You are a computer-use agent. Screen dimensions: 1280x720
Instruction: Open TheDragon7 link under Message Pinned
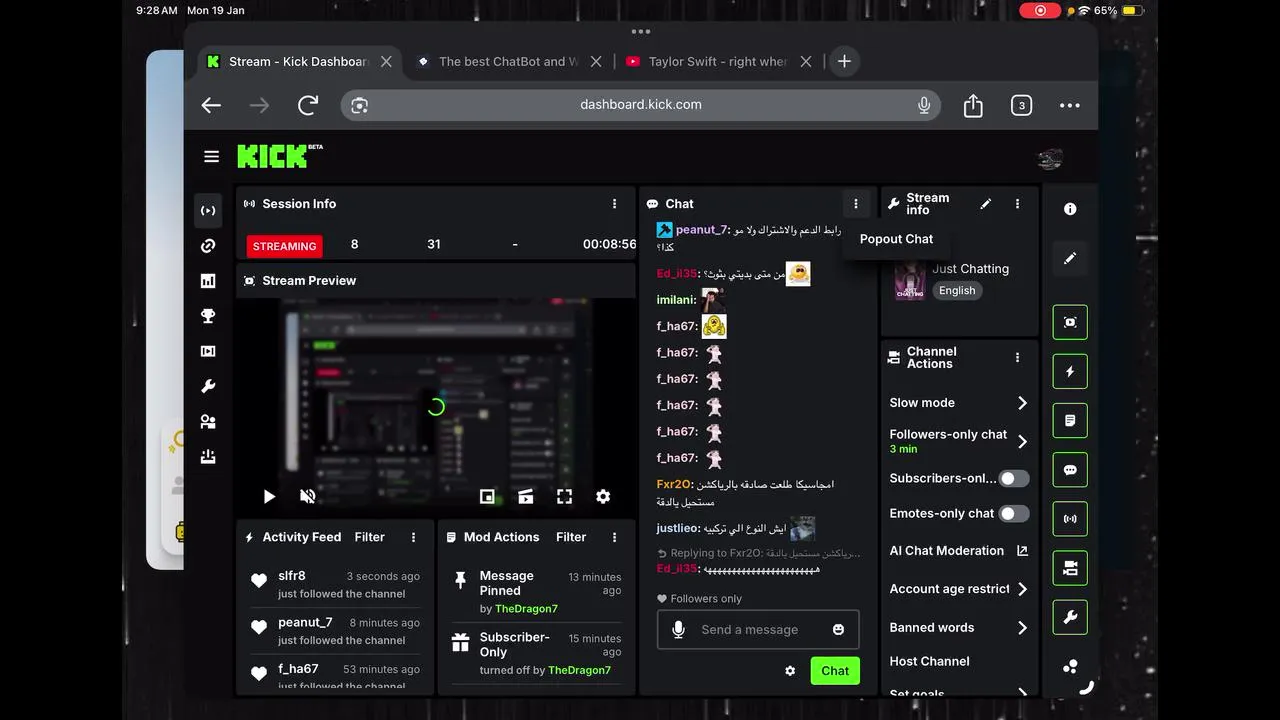coord(526,609)
